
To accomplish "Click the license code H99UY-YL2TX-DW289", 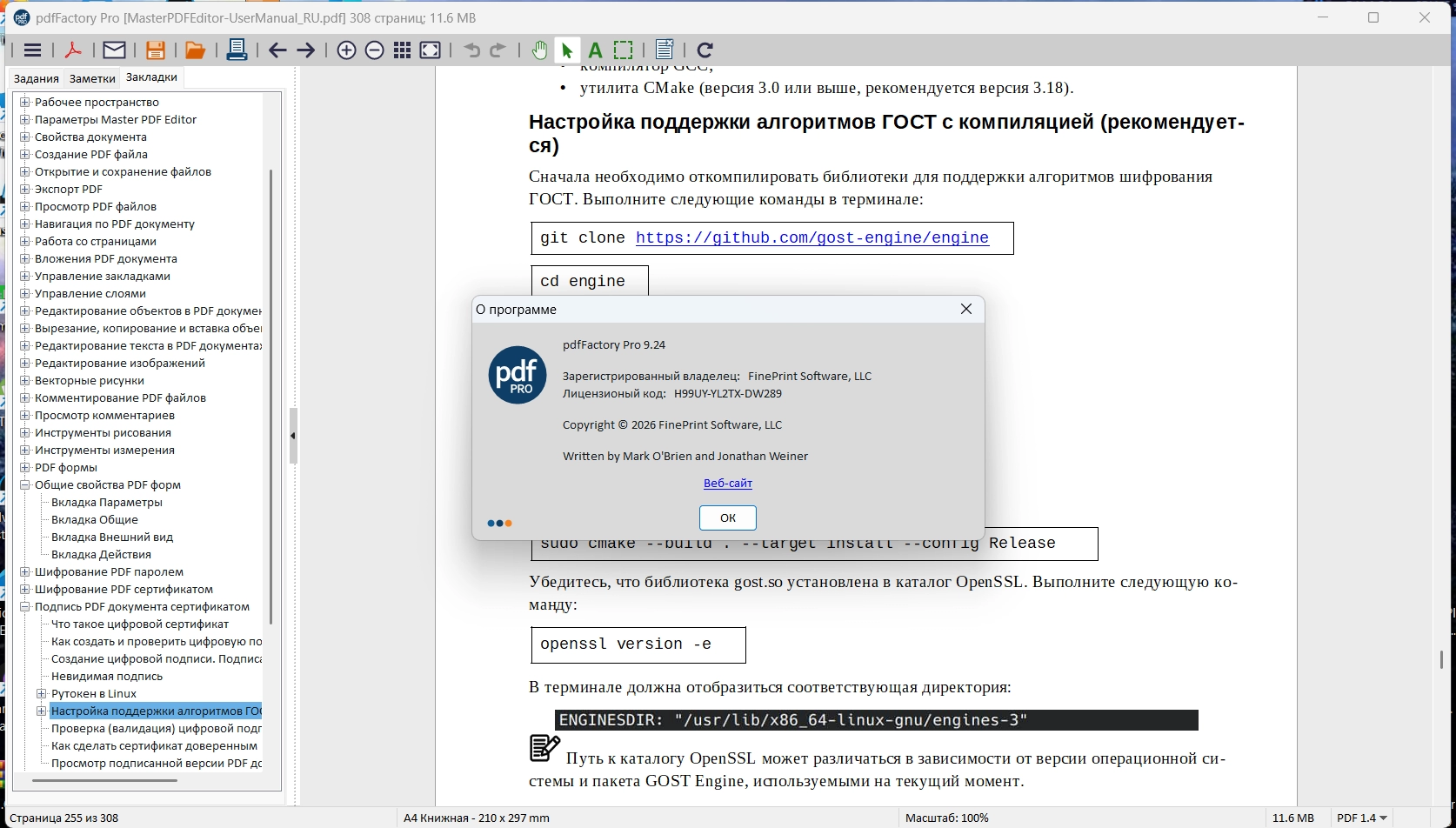I will (x=728, y=394).
